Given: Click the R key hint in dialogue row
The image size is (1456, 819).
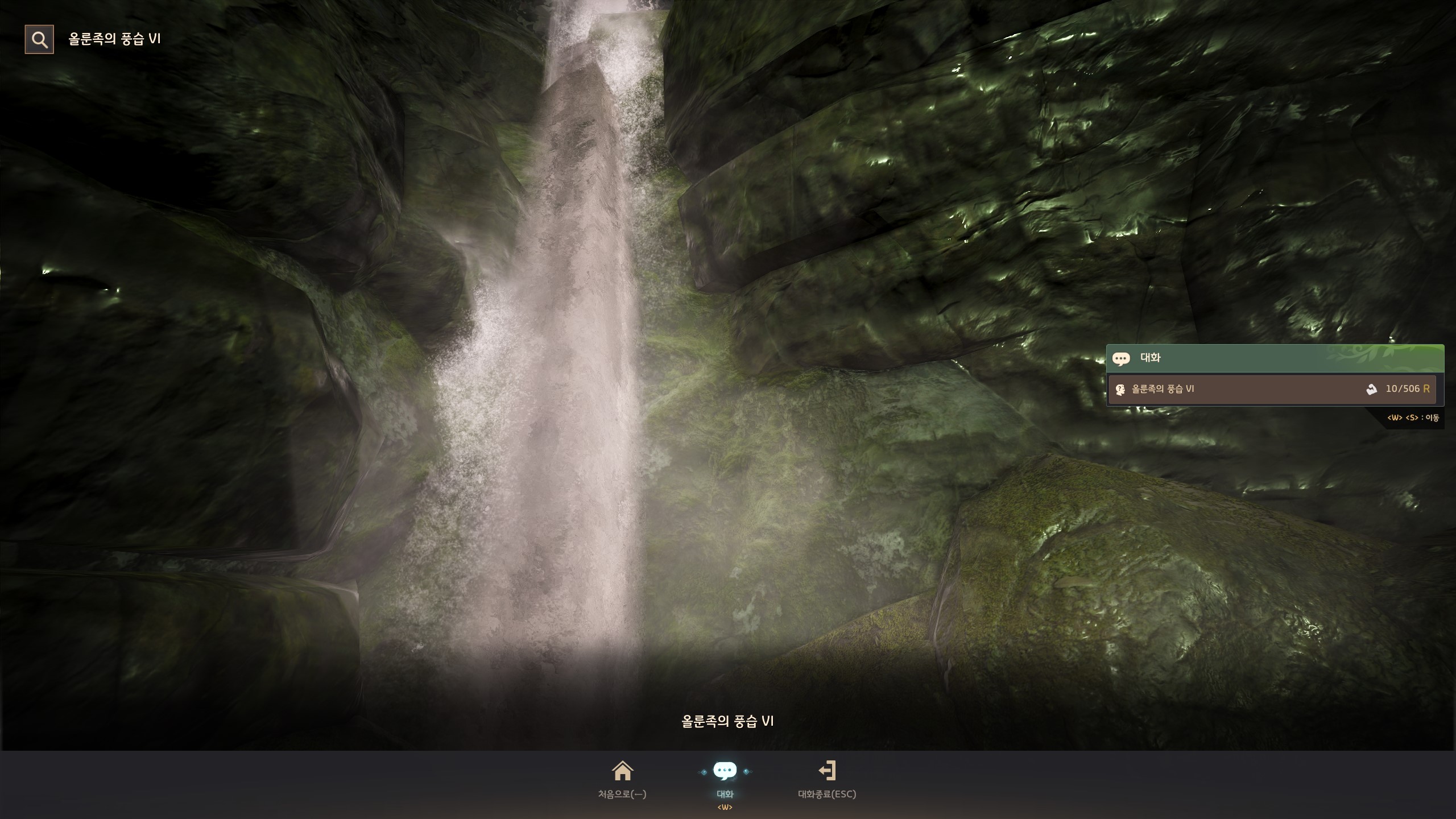Looking at the screenshot, I should pos(1426,389).
